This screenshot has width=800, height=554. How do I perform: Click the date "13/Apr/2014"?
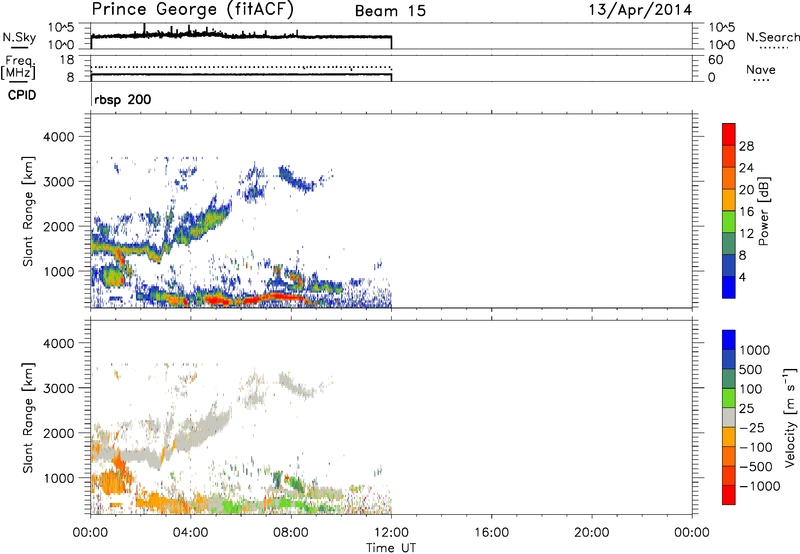click(640, 10)
